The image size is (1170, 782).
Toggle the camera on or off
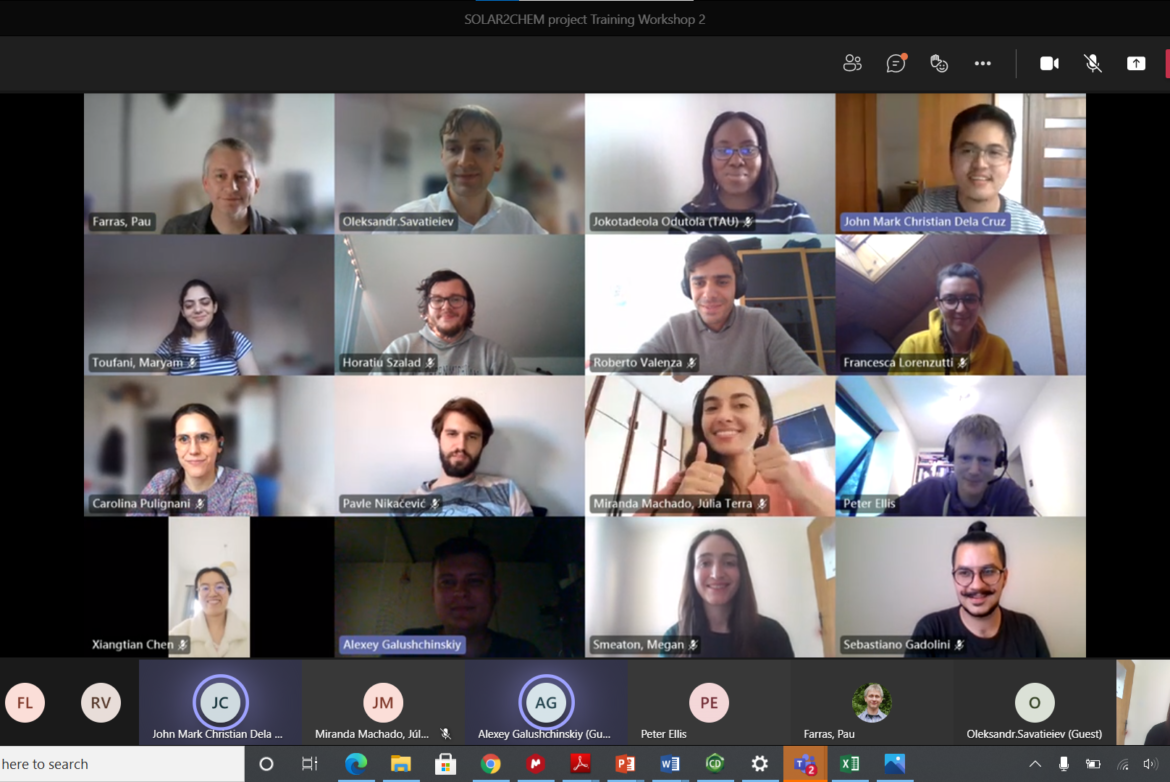coord(1049,63)
